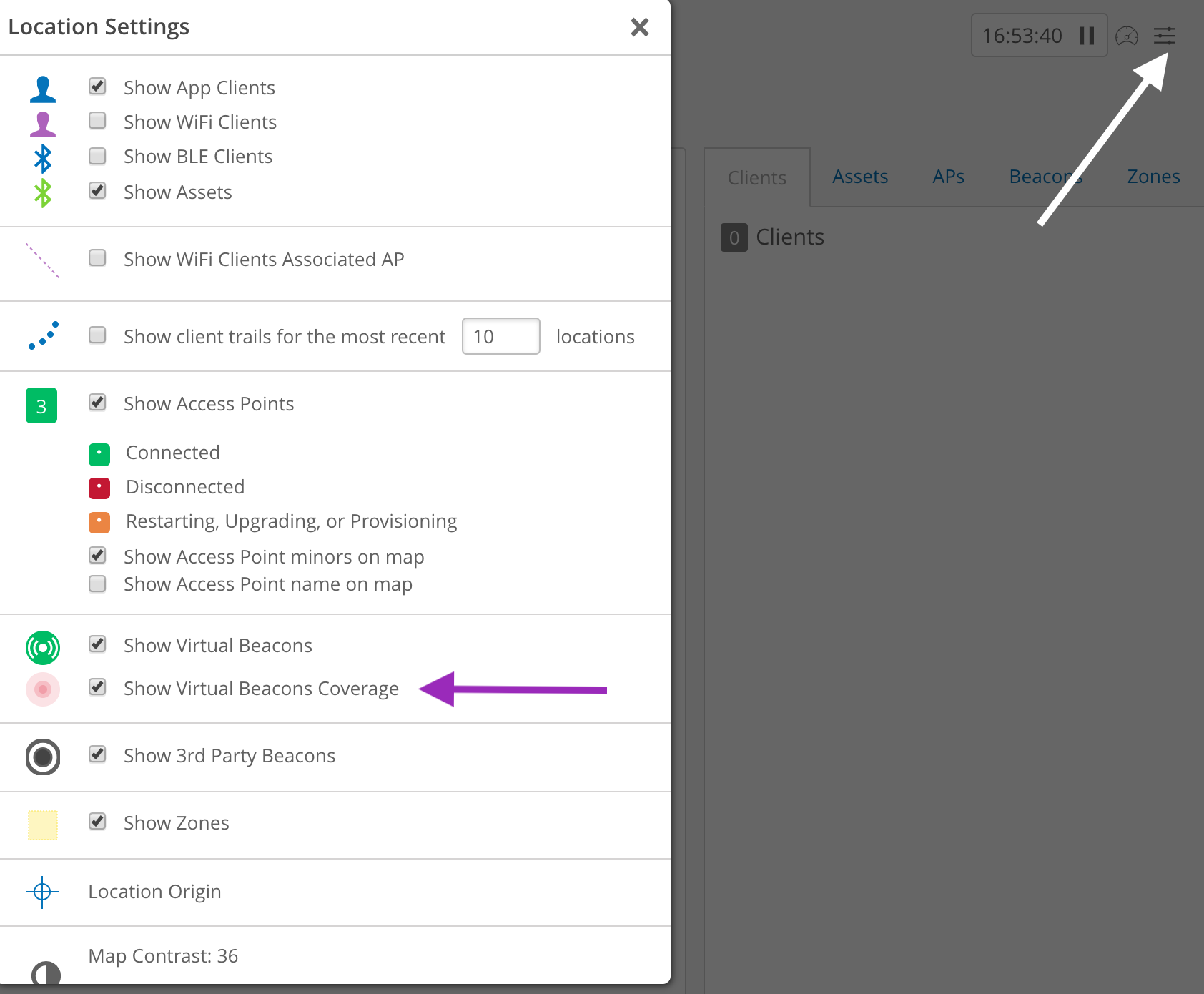Click the Location Origin crosshair icon
Viewport: 1204px width, 994px height.
pyautogui.click(x=42, y=892)
